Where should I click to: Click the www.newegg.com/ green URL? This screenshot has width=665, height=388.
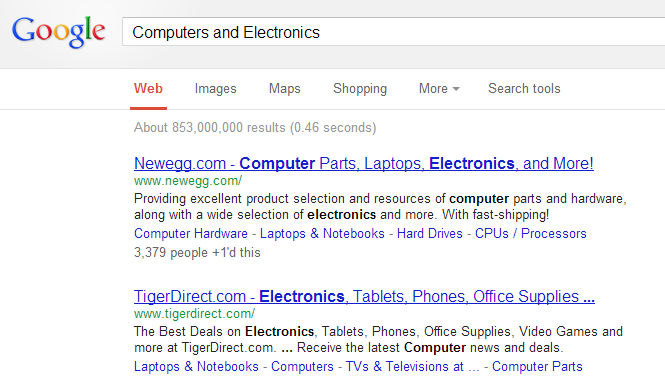click(x=188, y=181)
